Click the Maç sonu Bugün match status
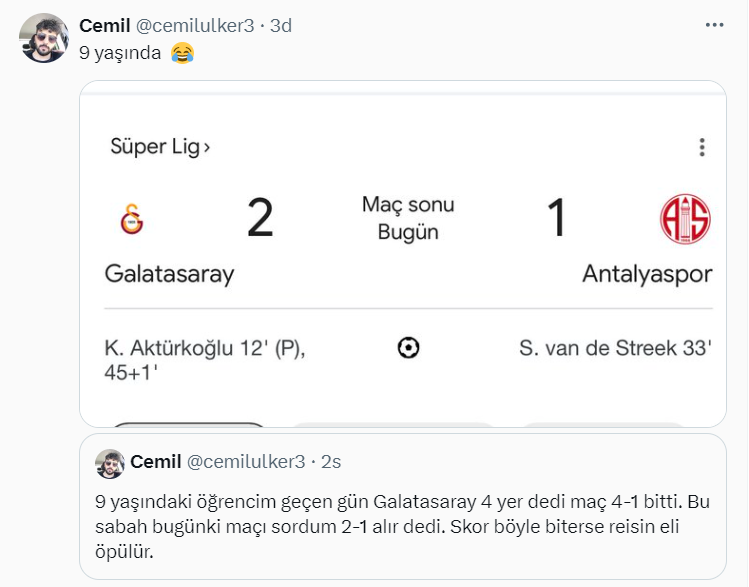 [408, 218]
